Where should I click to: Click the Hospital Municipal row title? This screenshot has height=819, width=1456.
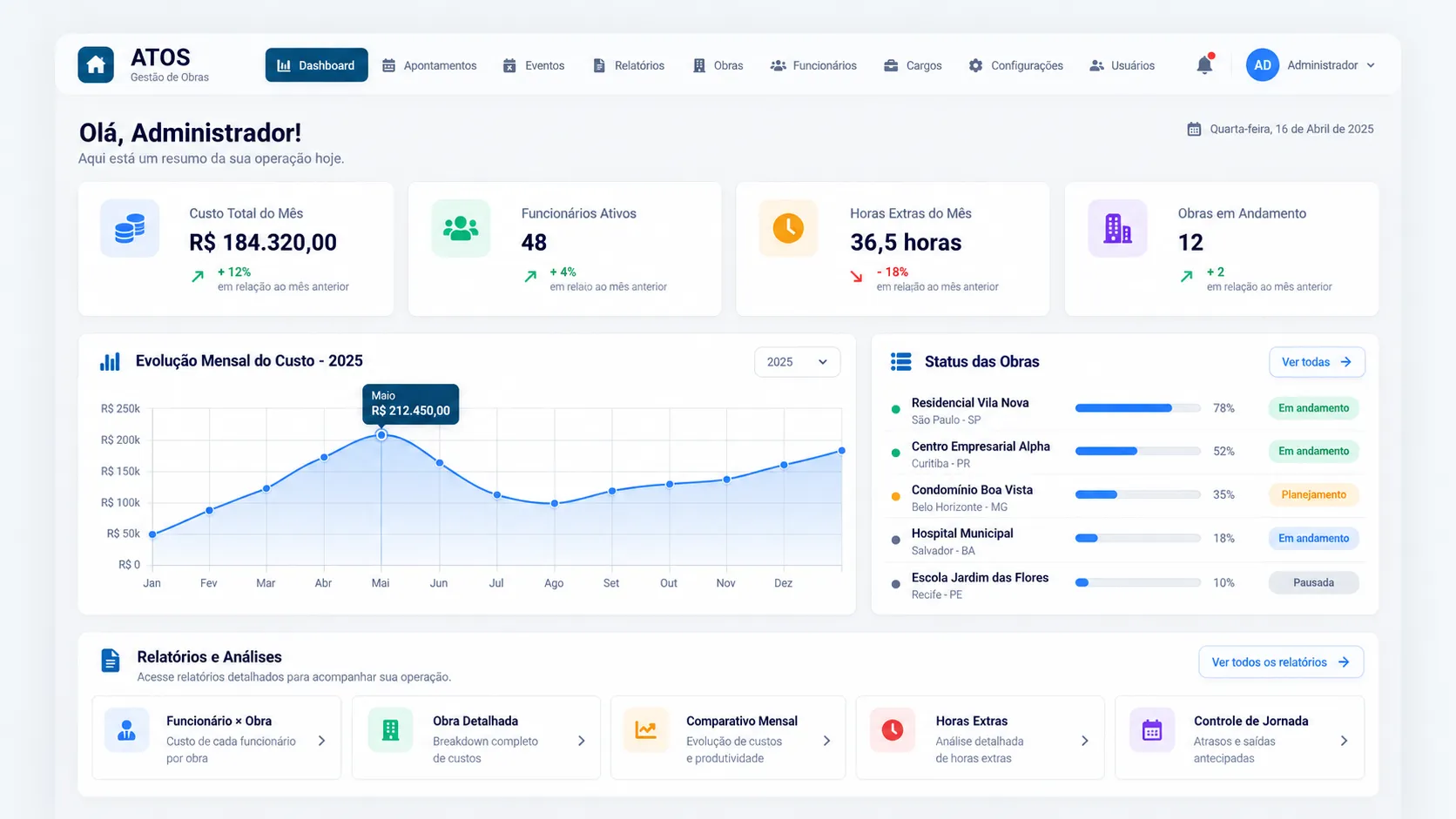coord(962,534)
